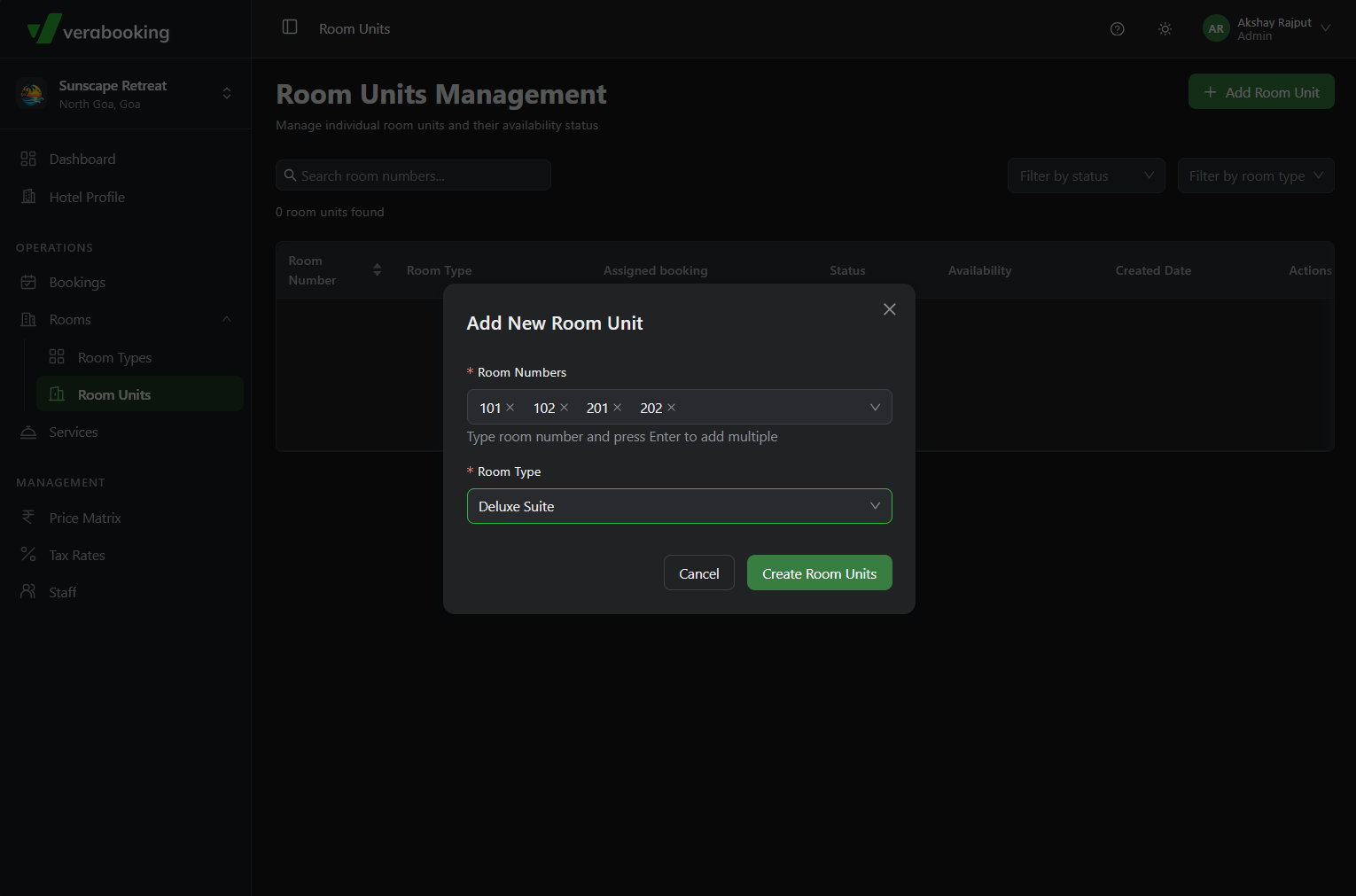Click the Add Room Unit button
This screenshot has height=896, width=1356.
(x=1261, y=92)
